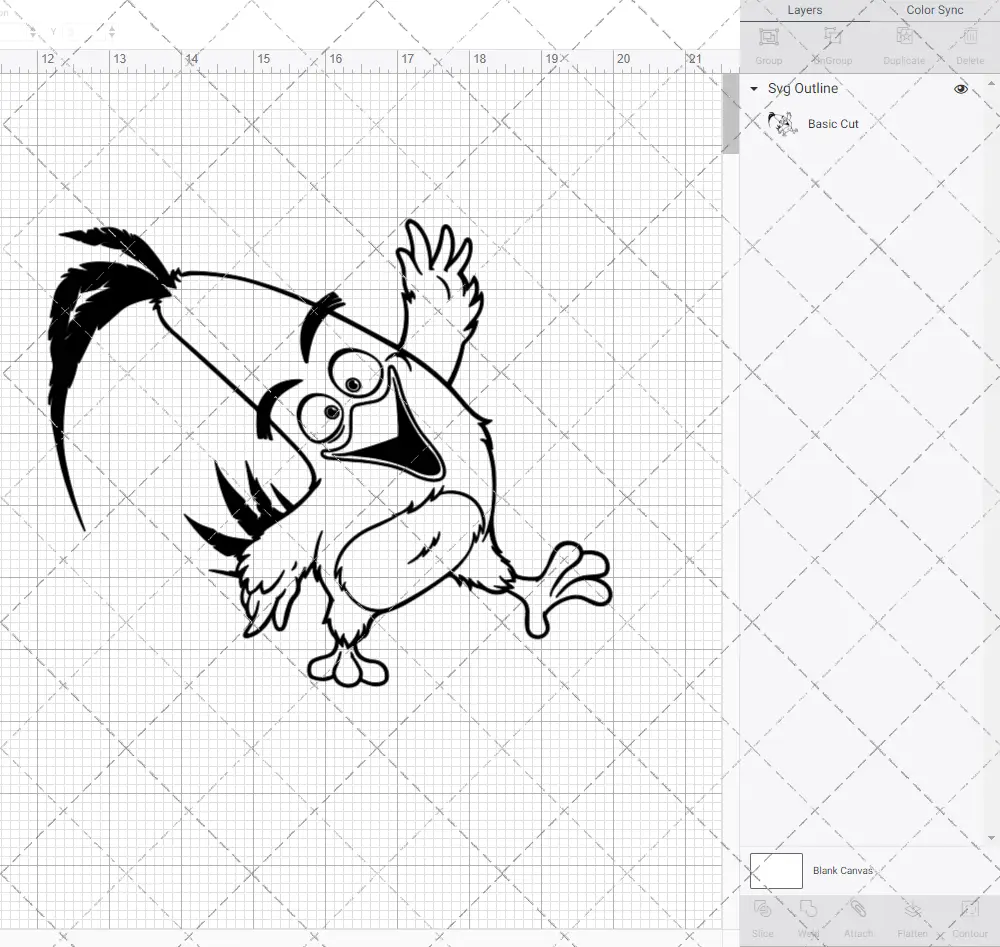Select the bird outline artwork on canvas
The image size is (1000, 947).
332,453
